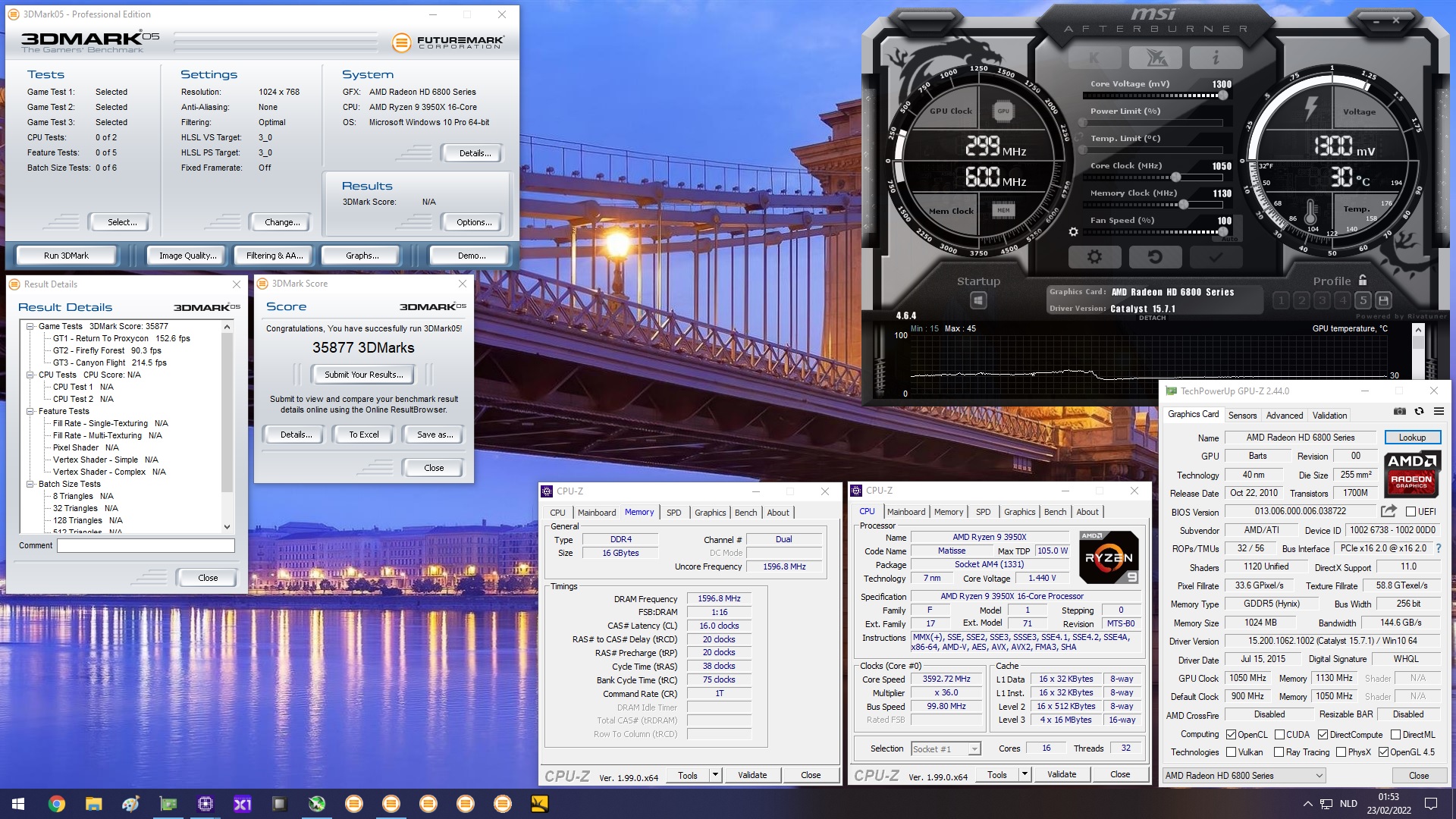Toggle DirectCompute checkbox in GPU-Z
Viewport: 1456px width, 819px height.
pyautogui.click(x=1323, y=735)
